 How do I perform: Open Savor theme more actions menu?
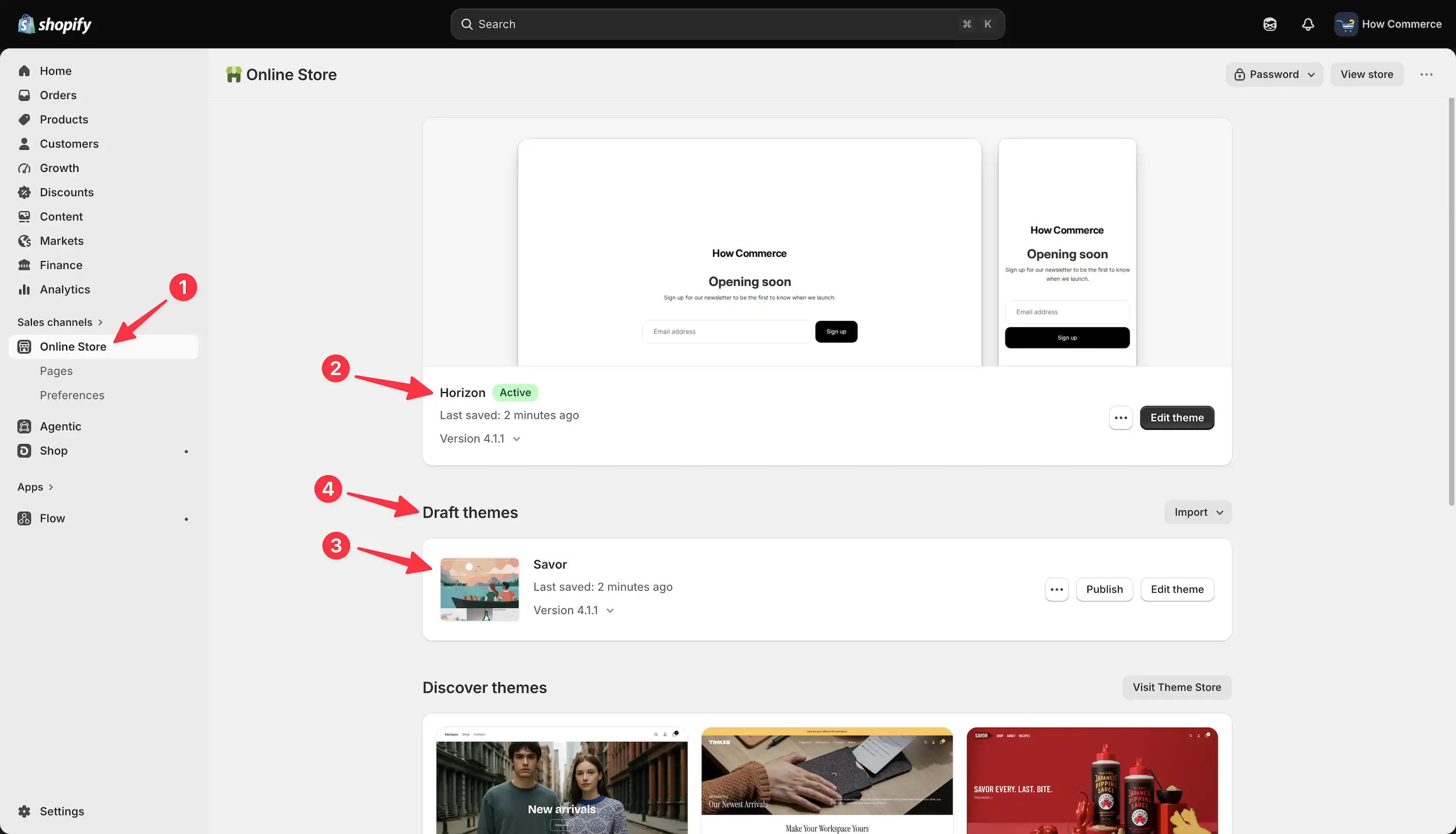(x=1057, y=589)
